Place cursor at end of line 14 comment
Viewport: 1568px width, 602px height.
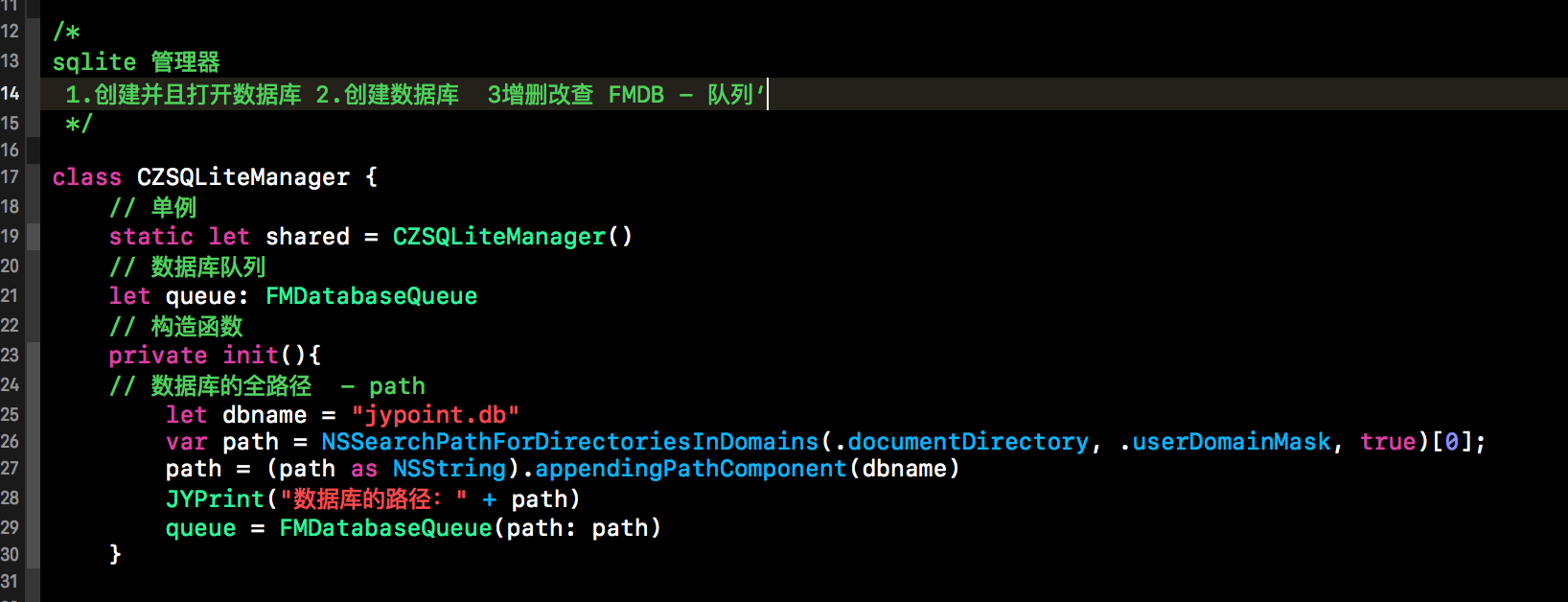[768, 95]
